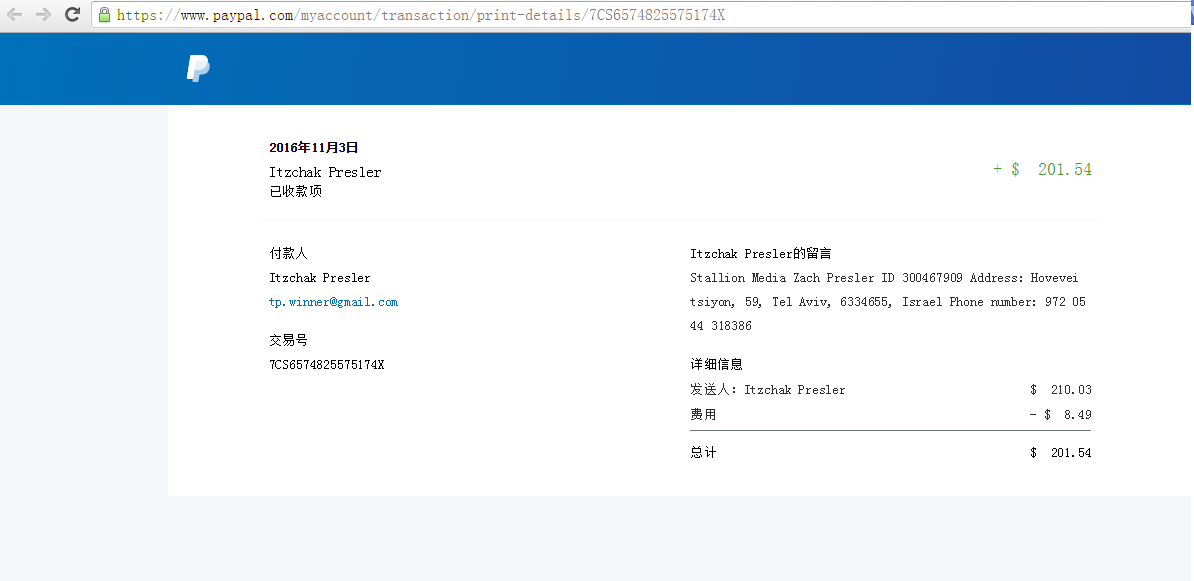
Task: Click the 付款人 label
Action: [289, 254]
